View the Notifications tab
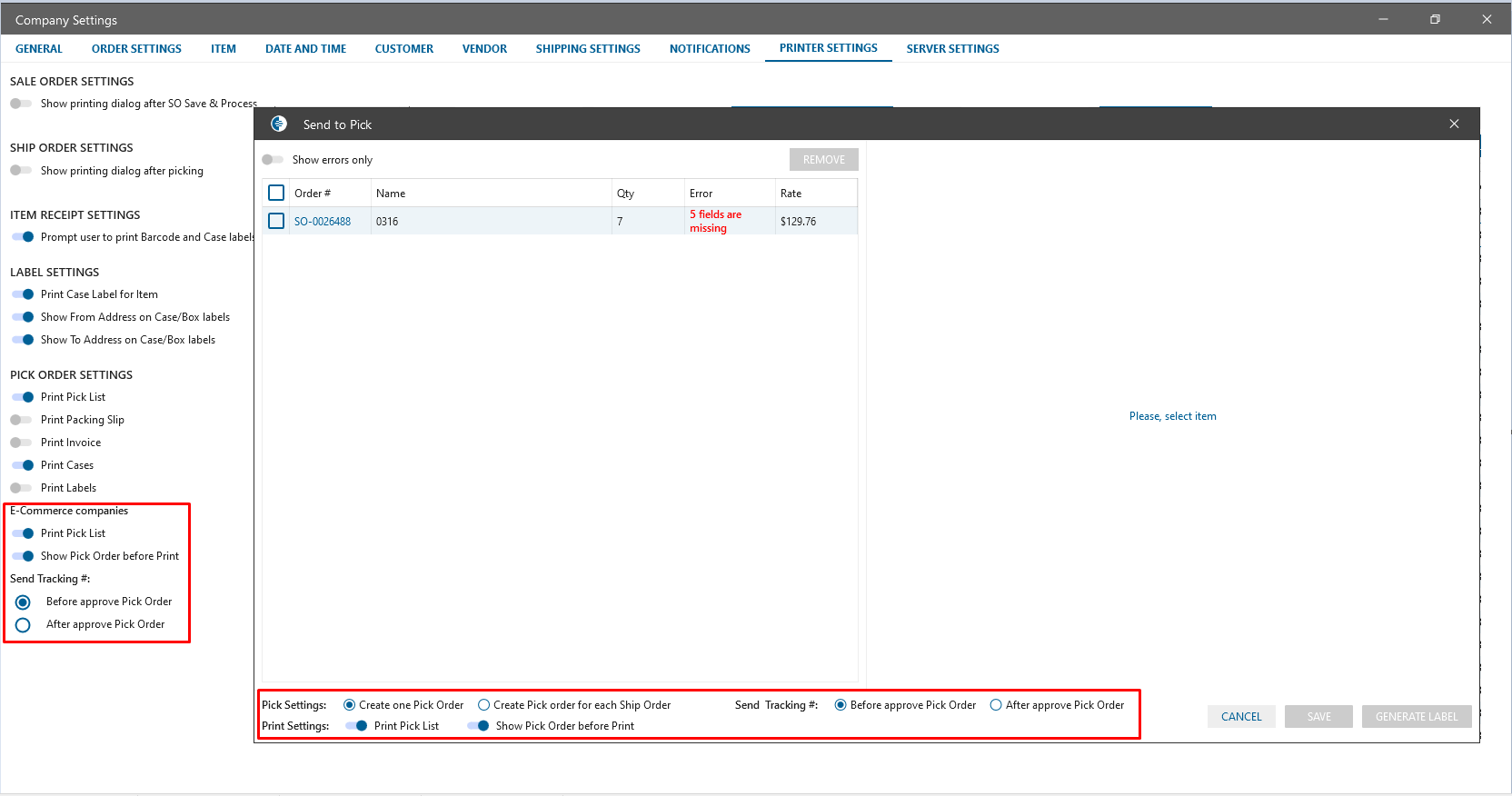 tap(710, 49)
